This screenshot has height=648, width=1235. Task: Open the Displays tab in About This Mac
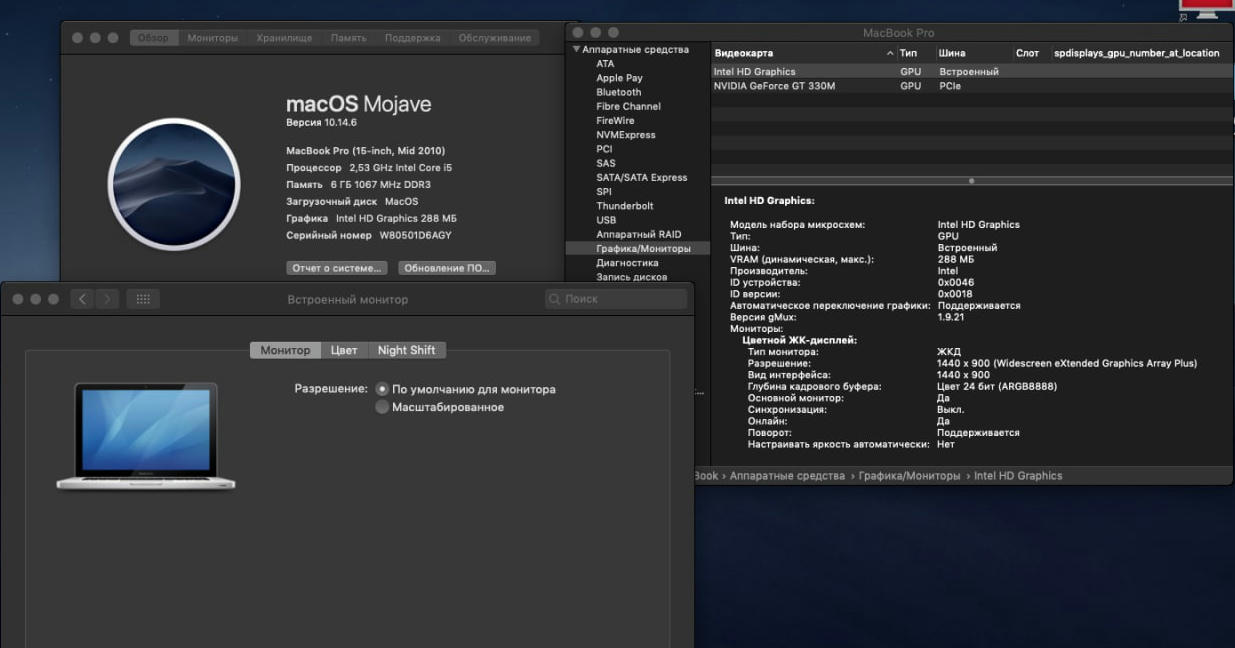212,38
